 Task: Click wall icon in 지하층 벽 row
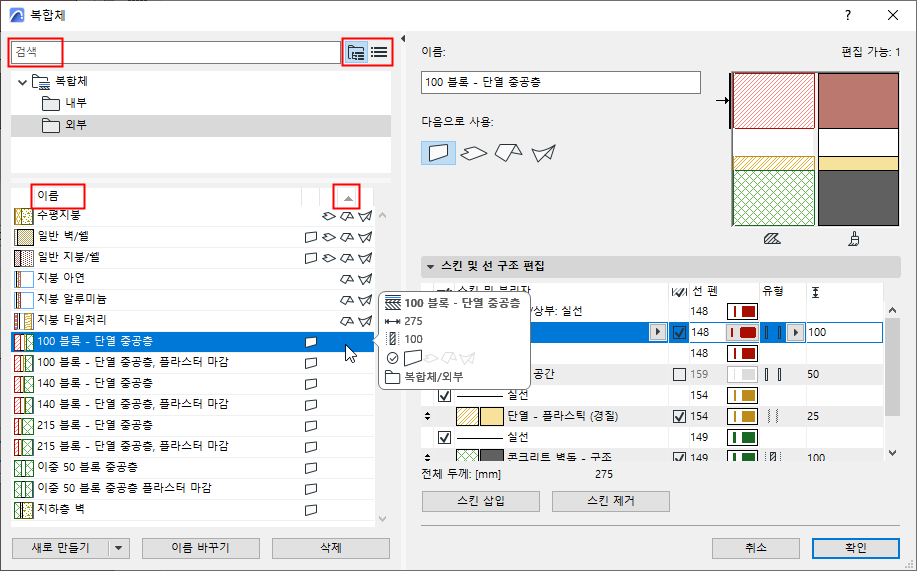tap(311, 510)
